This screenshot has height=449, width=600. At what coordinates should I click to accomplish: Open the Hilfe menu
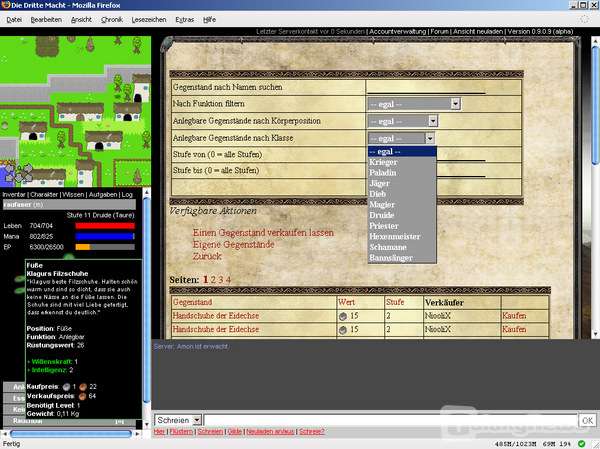point(209,20)
